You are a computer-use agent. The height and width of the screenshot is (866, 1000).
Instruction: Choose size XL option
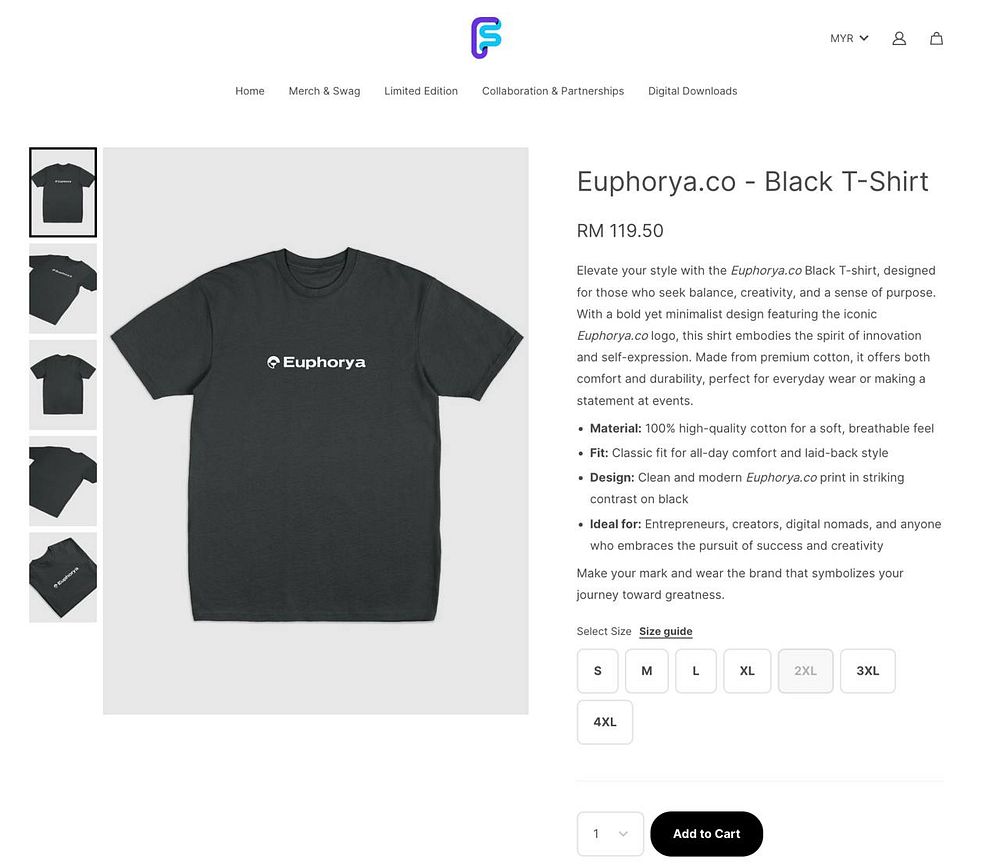pyautogui.click(x=747, y=671)
